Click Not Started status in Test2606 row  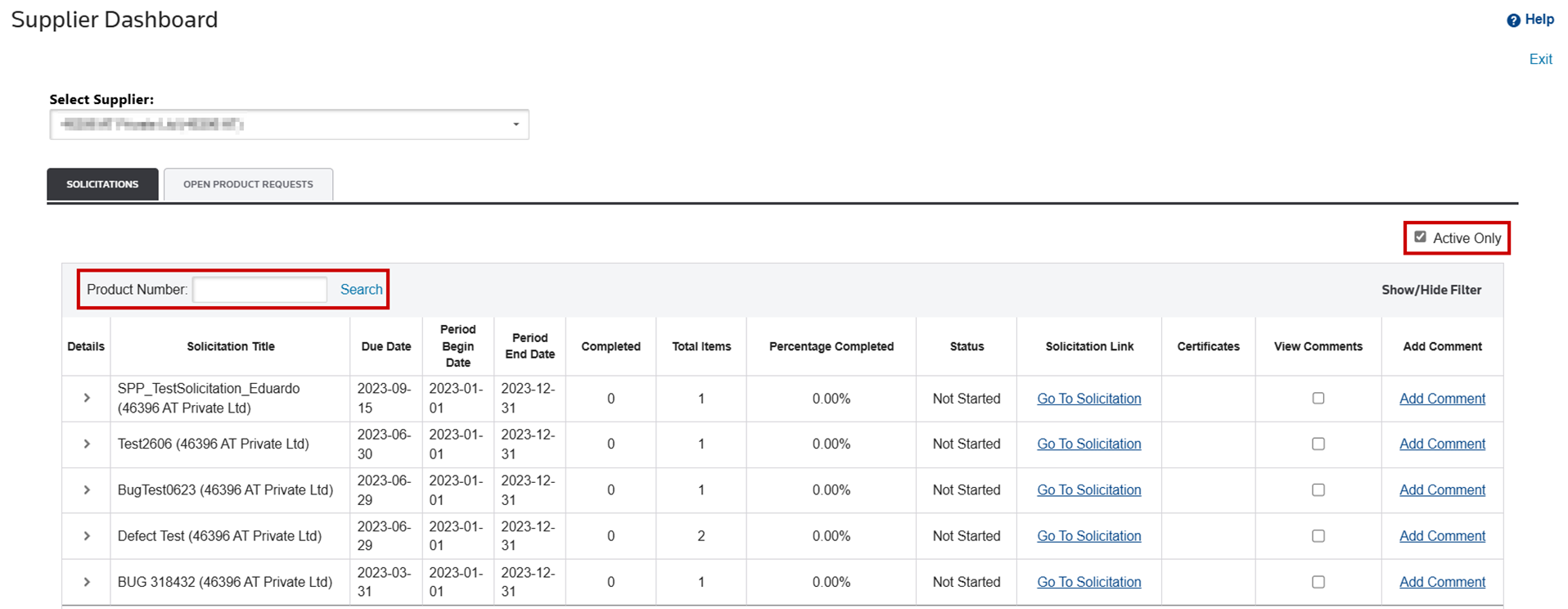click(966, 444)
